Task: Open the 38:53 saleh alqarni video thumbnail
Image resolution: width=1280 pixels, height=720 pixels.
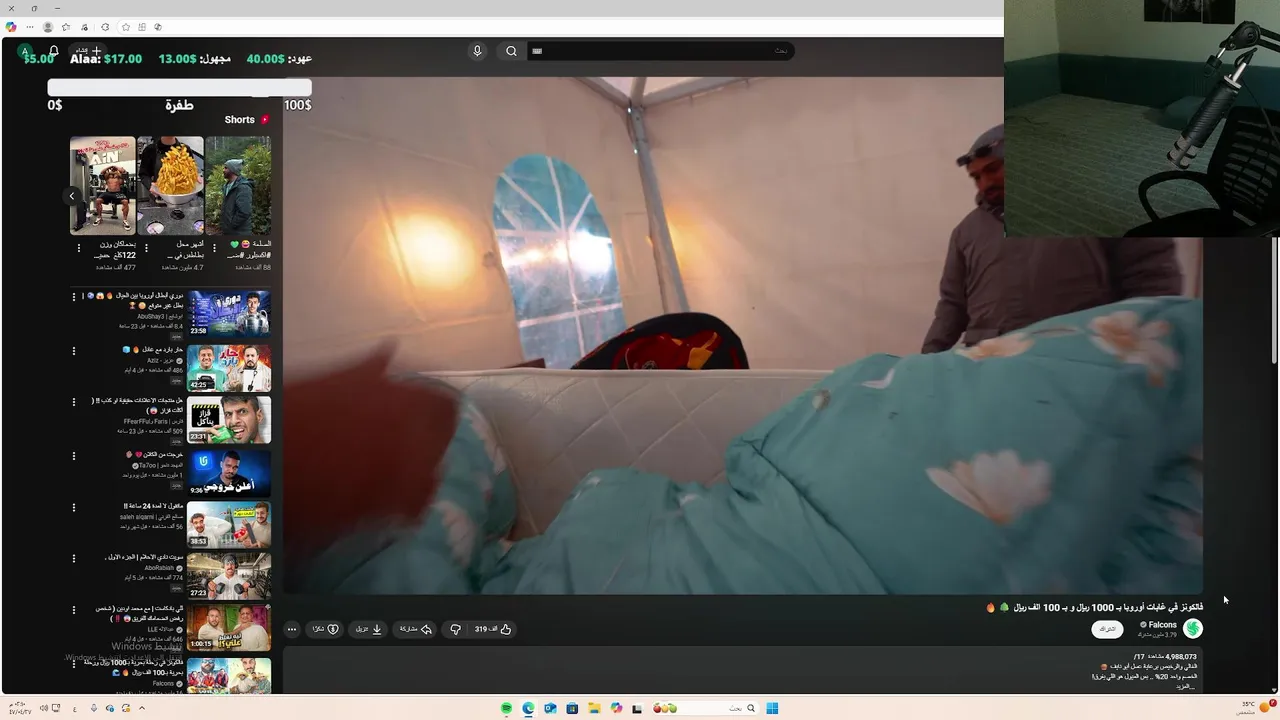Action: [x=229, y=525]
